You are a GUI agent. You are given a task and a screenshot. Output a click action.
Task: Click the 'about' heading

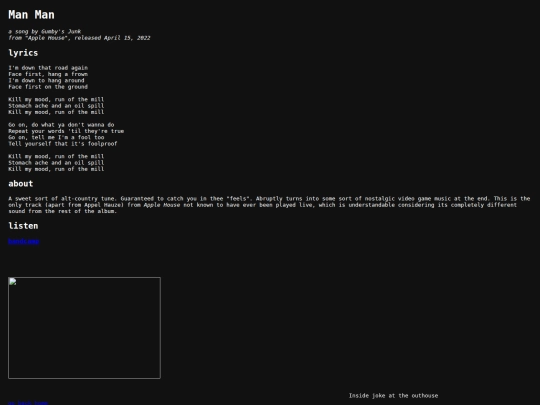point(21,184)
